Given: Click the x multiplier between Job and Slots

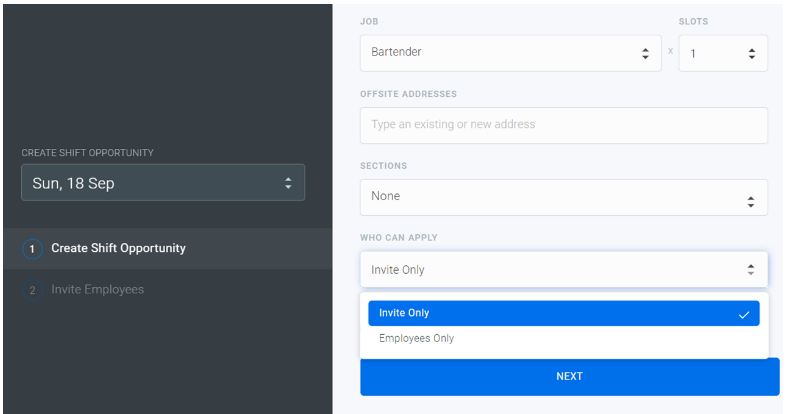Looking at the screenshot, I should tap(670, 51).
